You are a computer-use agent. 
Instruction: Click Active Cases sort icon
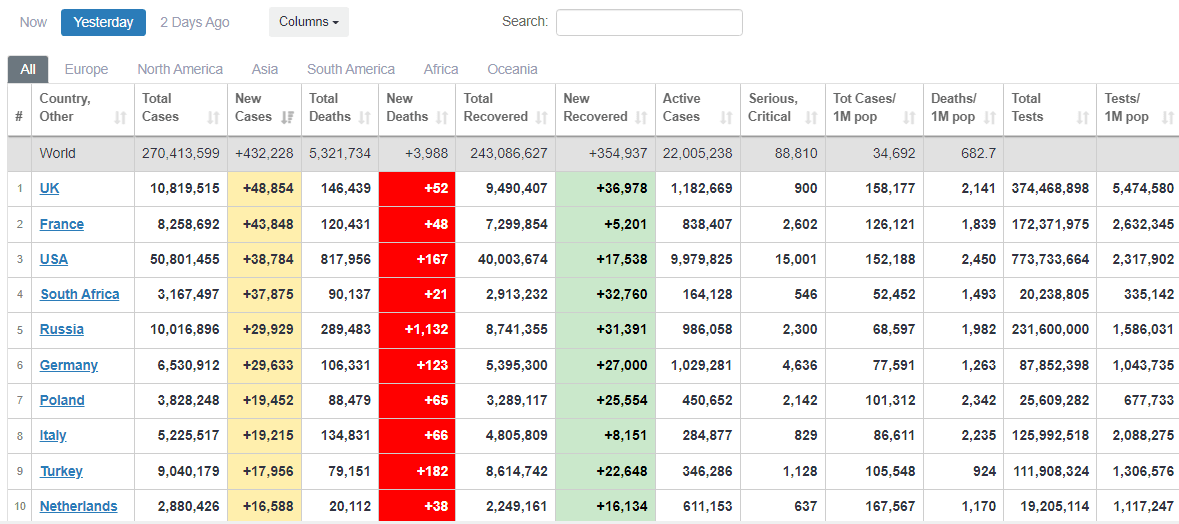coord(725,117)
